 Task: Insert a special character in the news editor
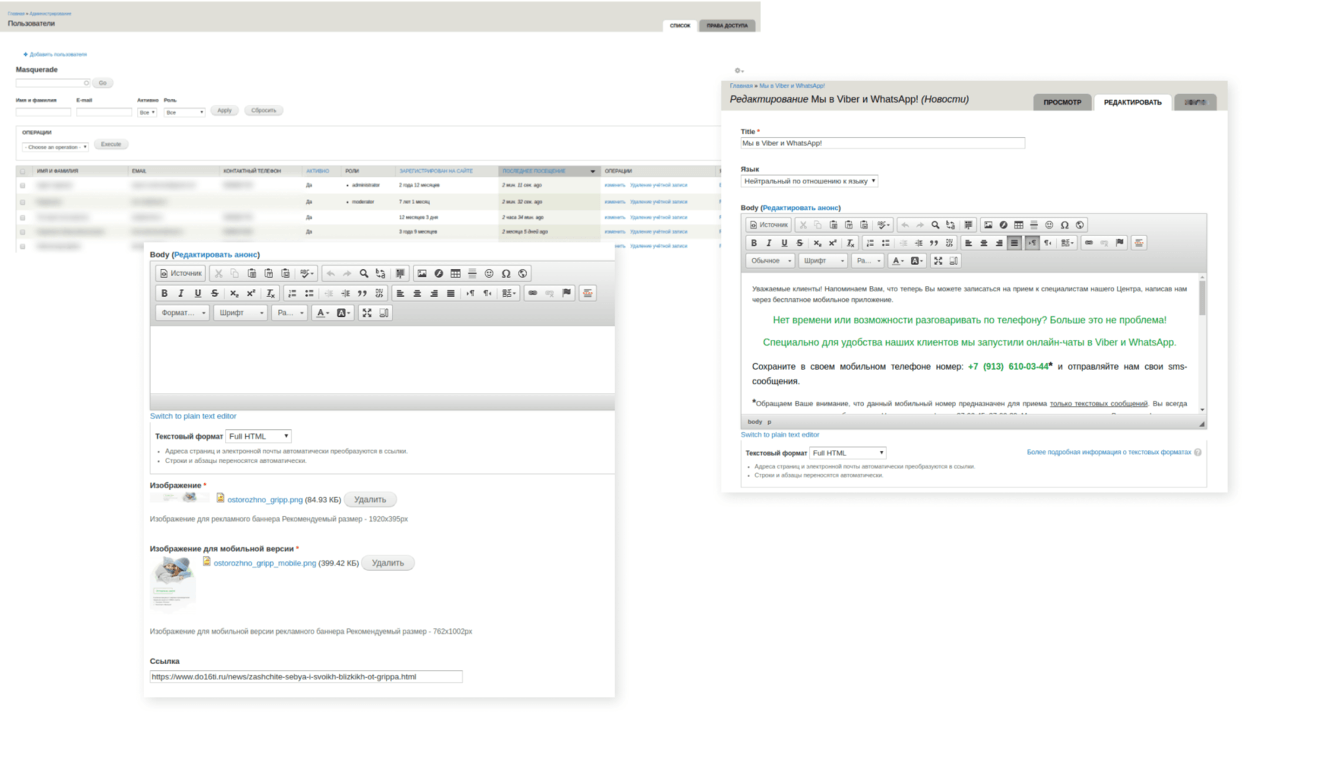1064,225
